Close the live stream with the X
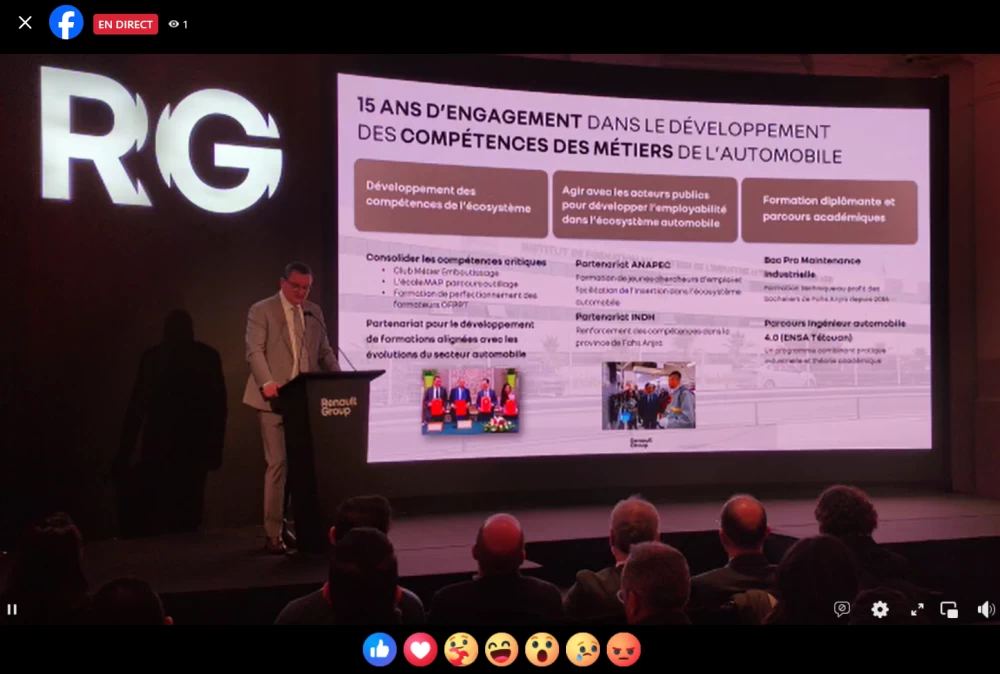Viewport: 1000px width, 674px height. pyautogui.click(x=24, y=22)
